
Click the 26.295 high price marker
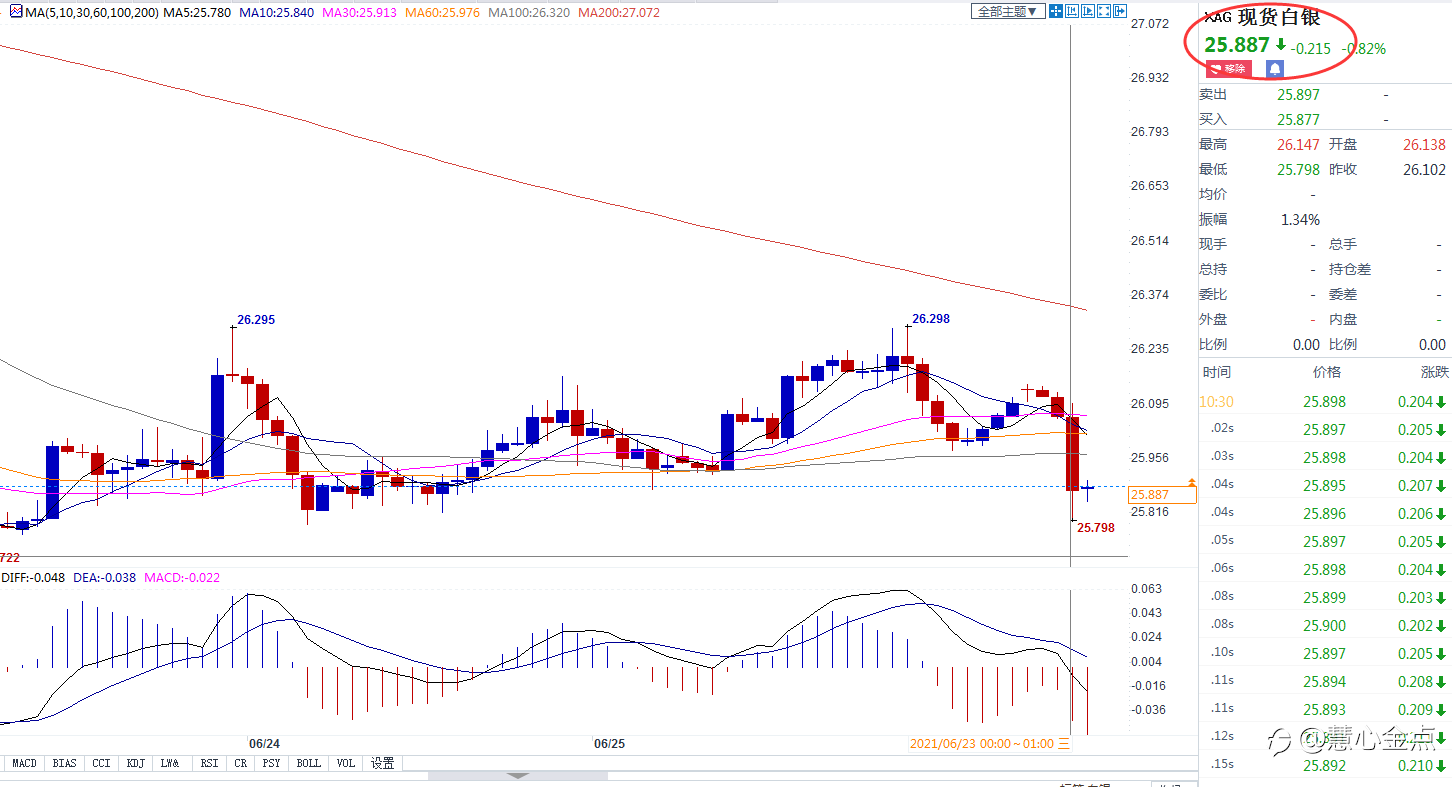(x=255, y=320)
